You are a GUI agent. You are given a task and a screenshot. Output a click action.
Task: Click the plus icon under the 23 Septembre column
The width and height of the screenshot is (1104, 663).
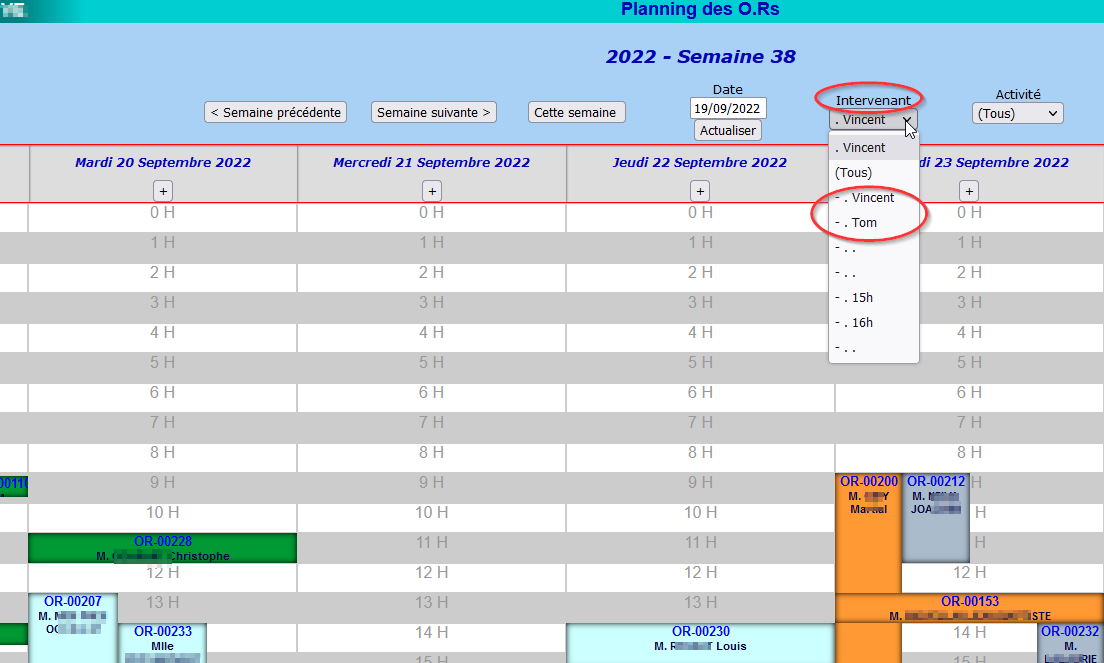coord(968,191)
